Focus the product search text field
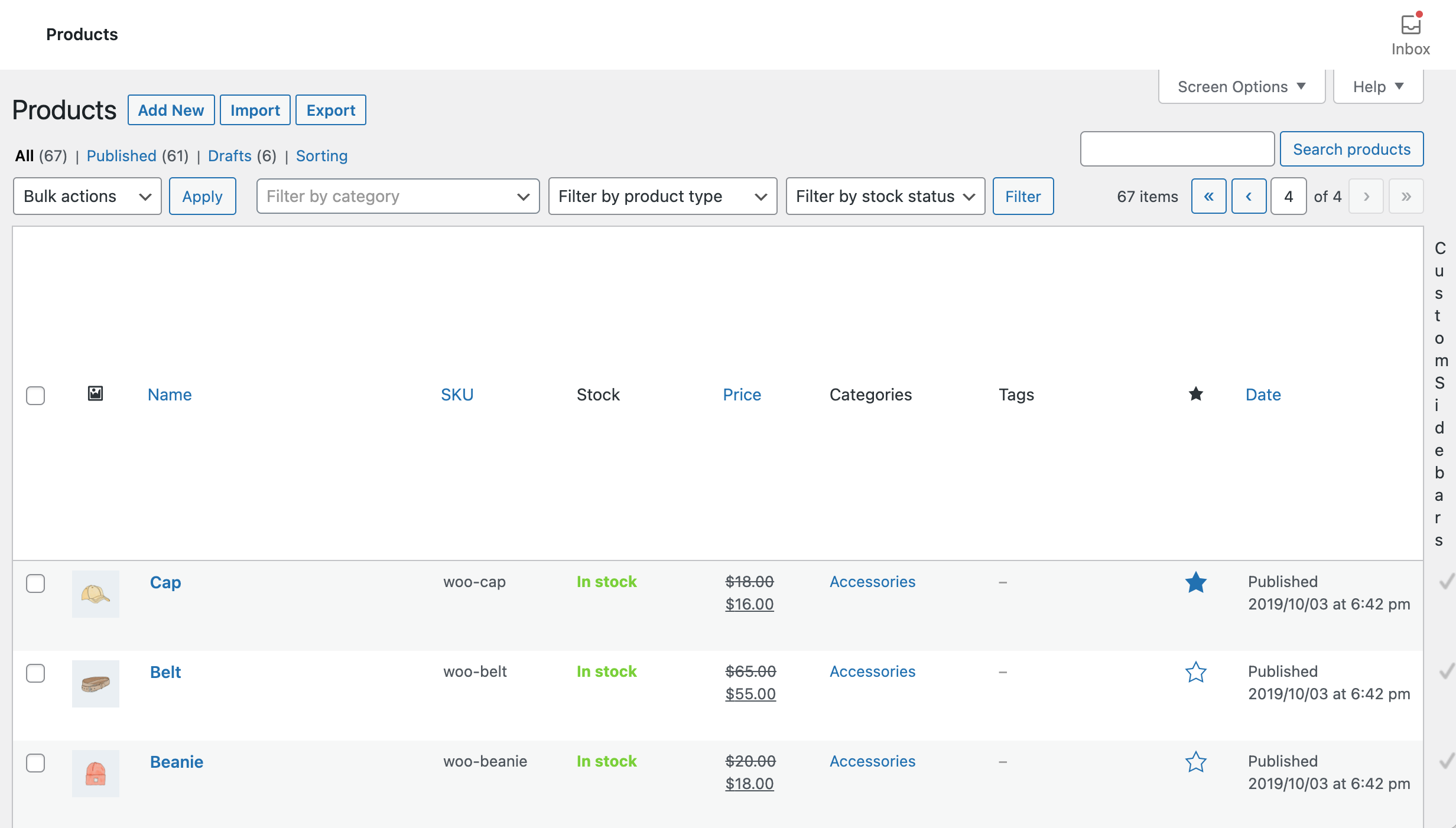Screen dimensions: 1456x828 pos(1176,149)
